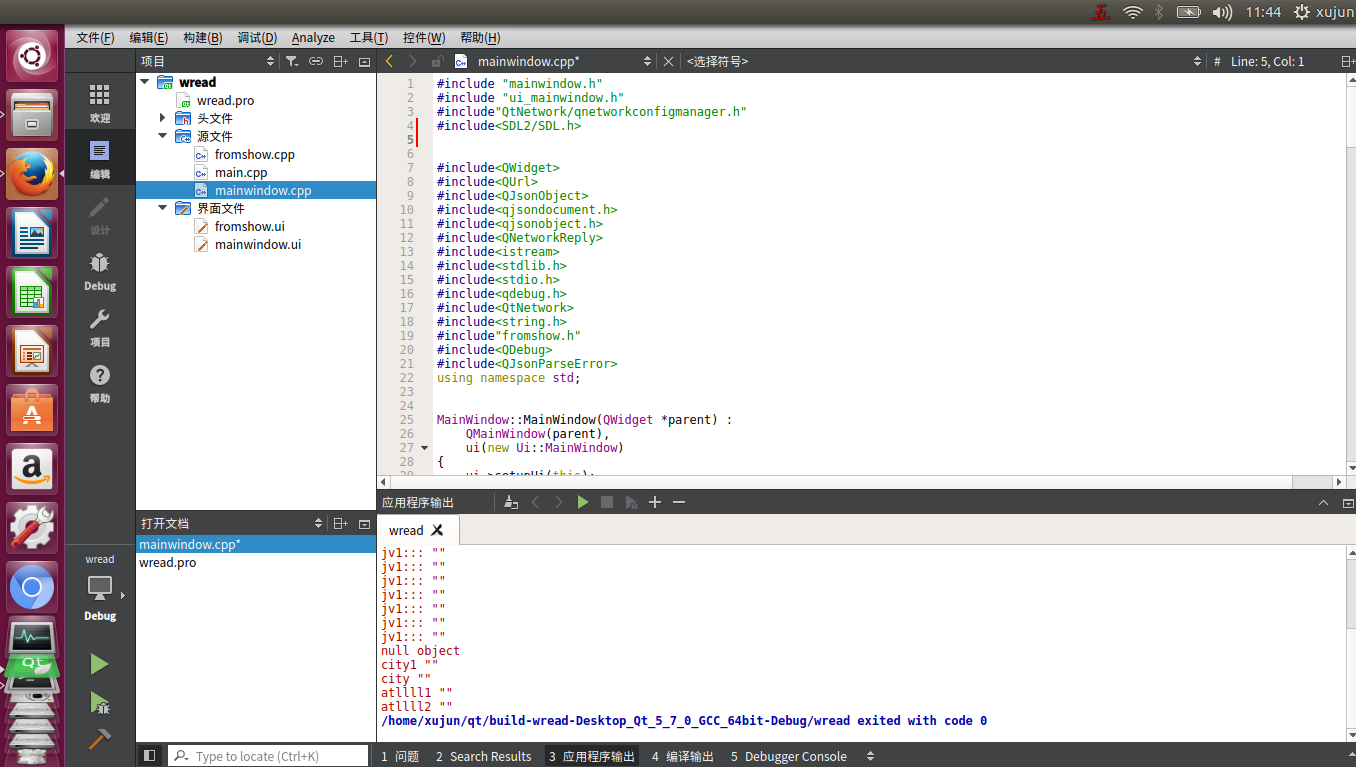This screenshot has height=767, width=1356.
Task: Maximize the output pane with up chevron
Action: tap(1323, 502)
